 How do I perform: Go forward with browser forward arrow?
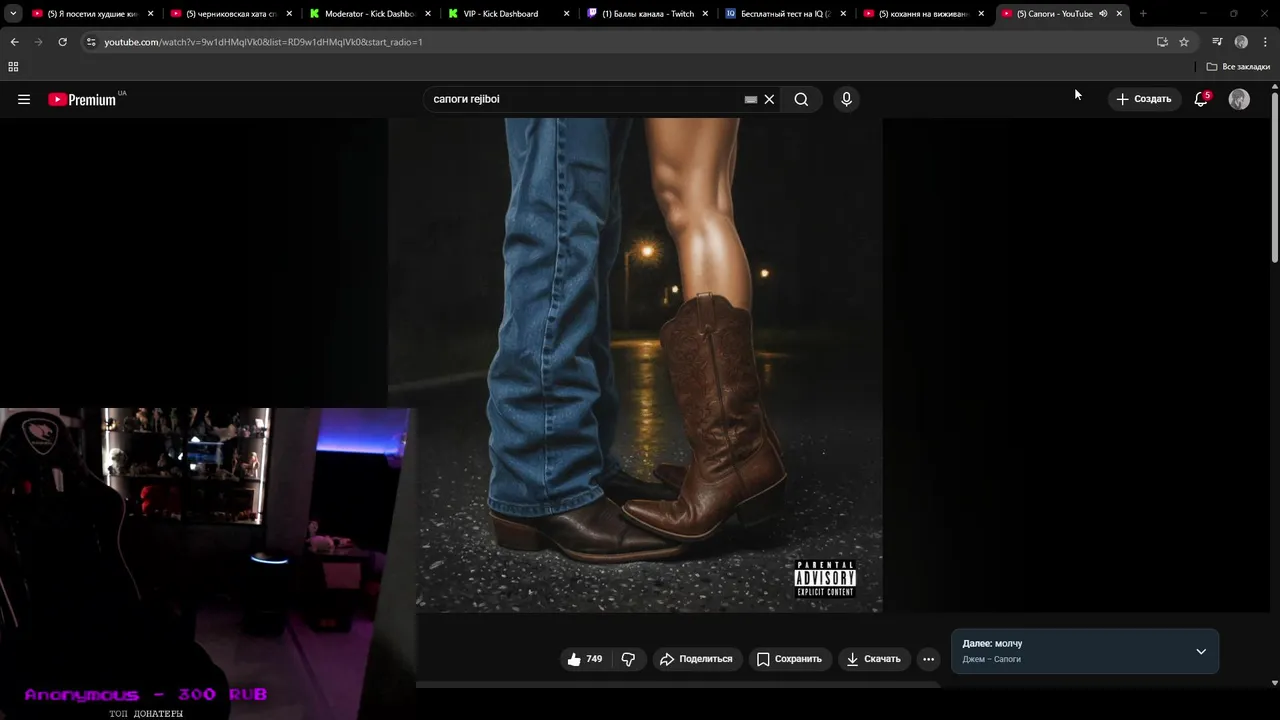coord(38,42)
